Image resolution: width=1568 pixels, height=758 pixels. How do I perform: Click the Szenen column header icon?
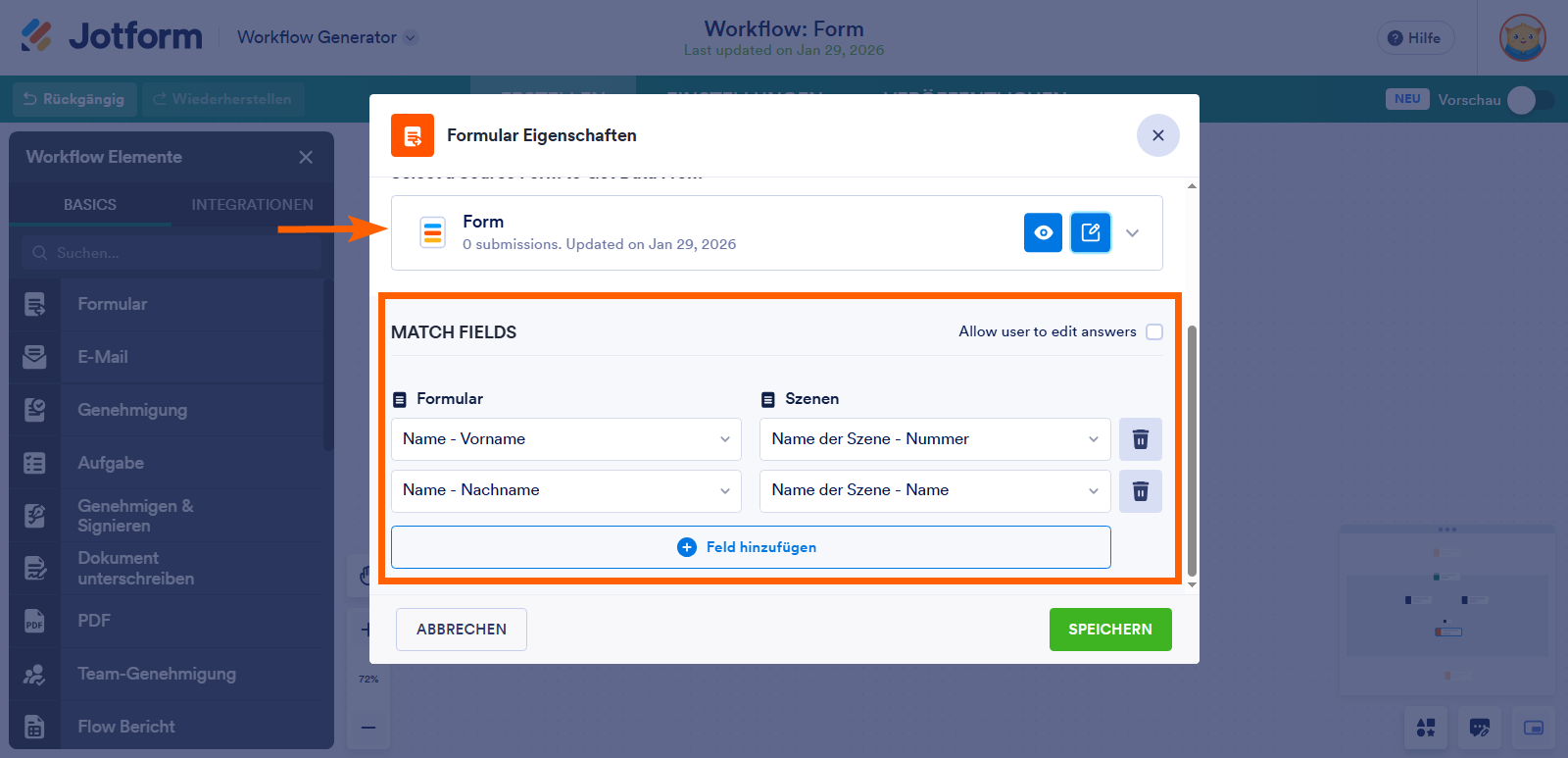coord(768,400)
